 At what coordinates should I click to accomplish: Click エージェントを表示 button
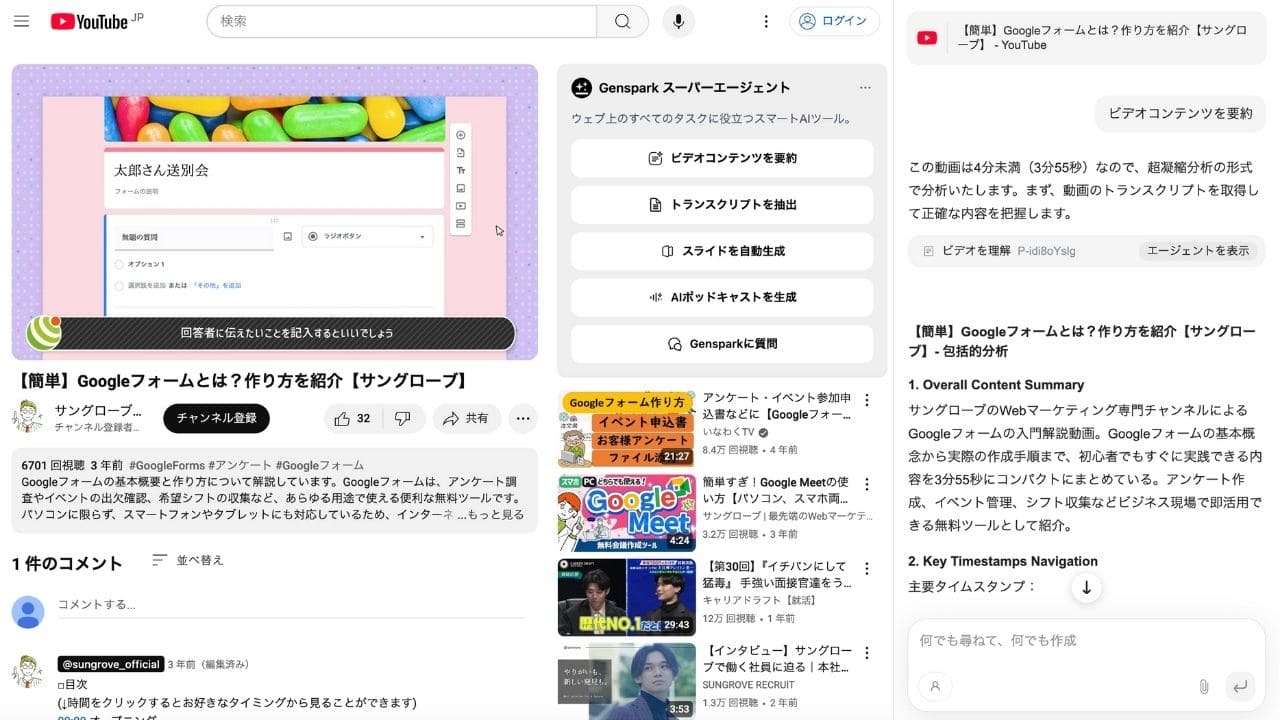pos(1198,251)
